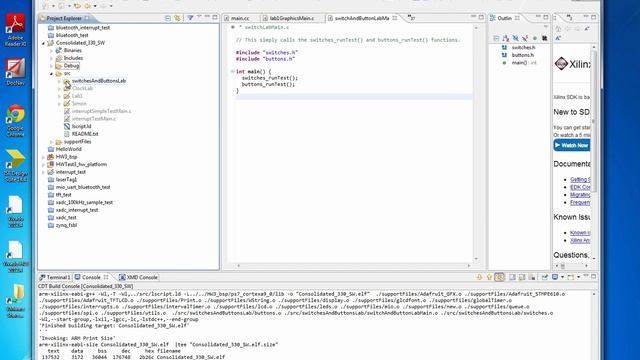This screenshot has height=360, width=640.
Task: Expand the Binaries node
Action: click(51, 51)
